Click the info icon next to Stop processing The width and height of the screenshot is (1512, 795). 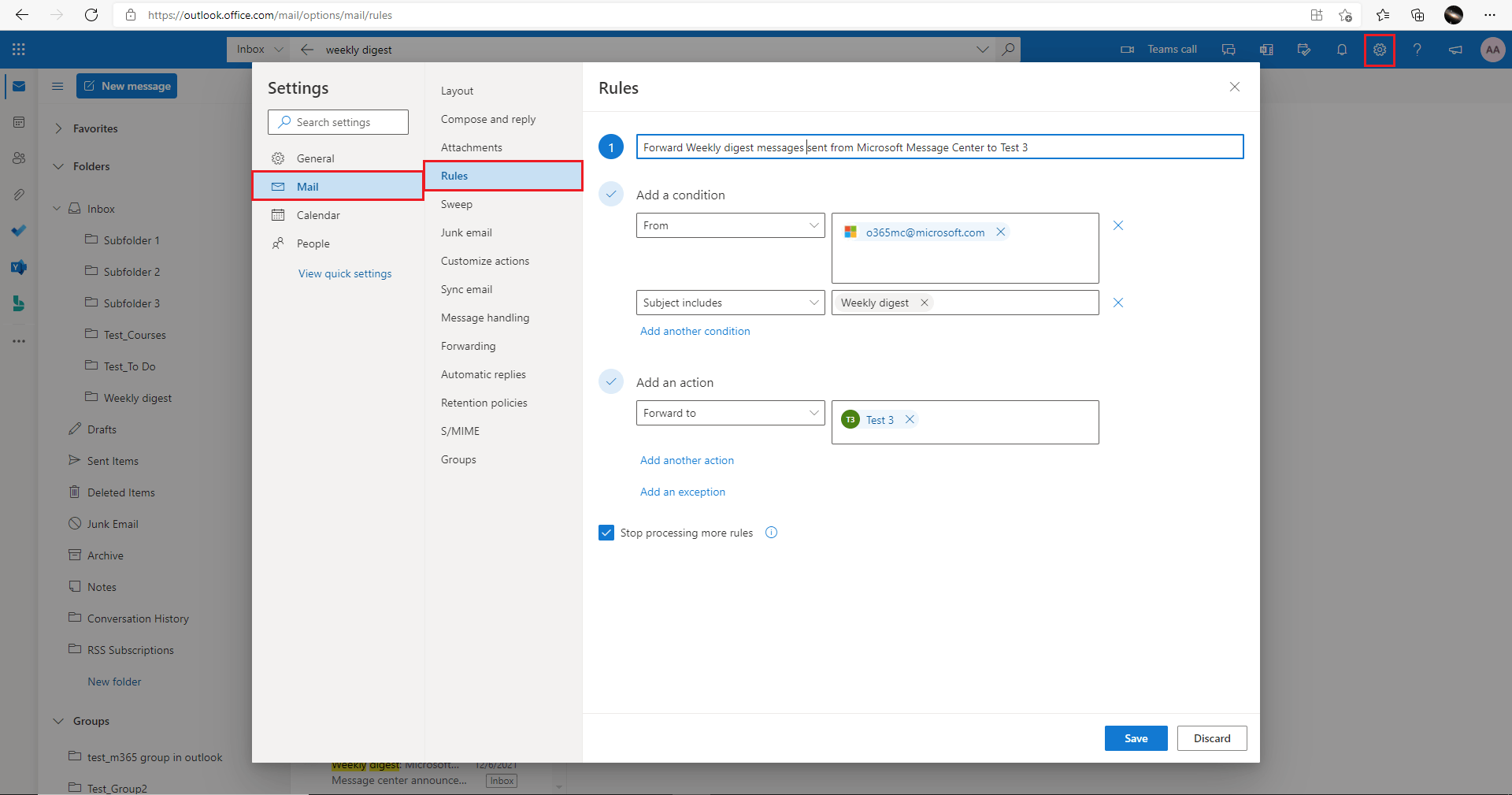[x=772, y=533]
